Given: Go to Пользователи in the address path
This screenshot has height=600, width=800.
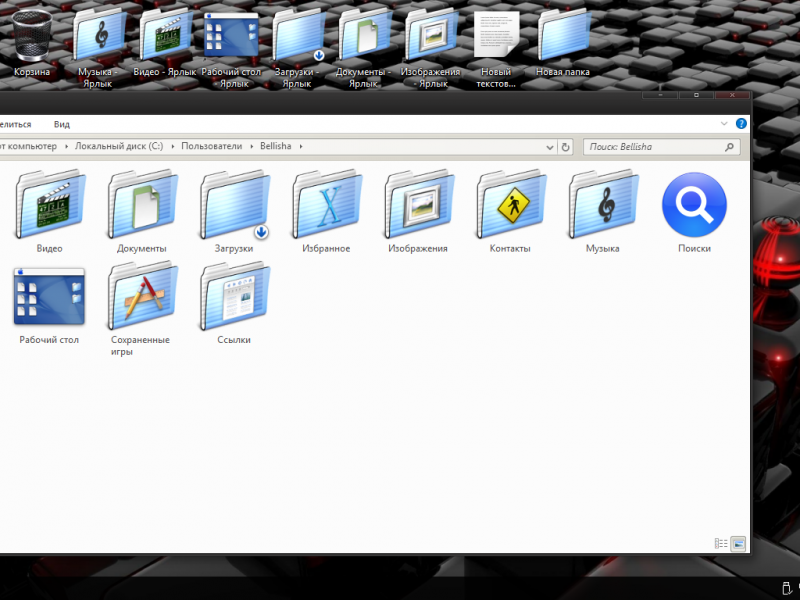Looking at the screenshot, I should pyautogui.click(x=212, y=146).
